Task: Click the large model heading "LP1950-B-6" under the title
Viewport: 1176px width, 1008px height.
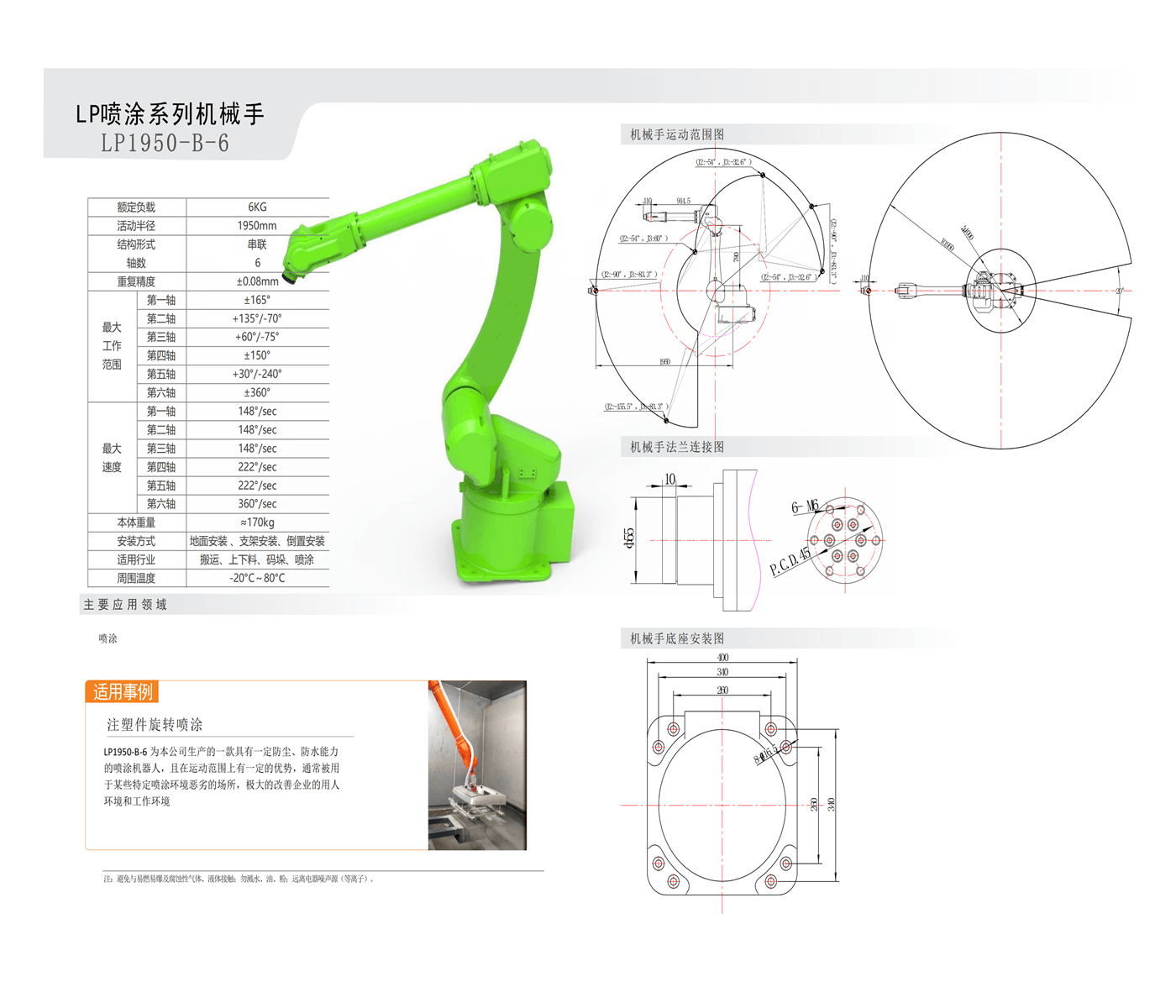Action: click(165, 143)
